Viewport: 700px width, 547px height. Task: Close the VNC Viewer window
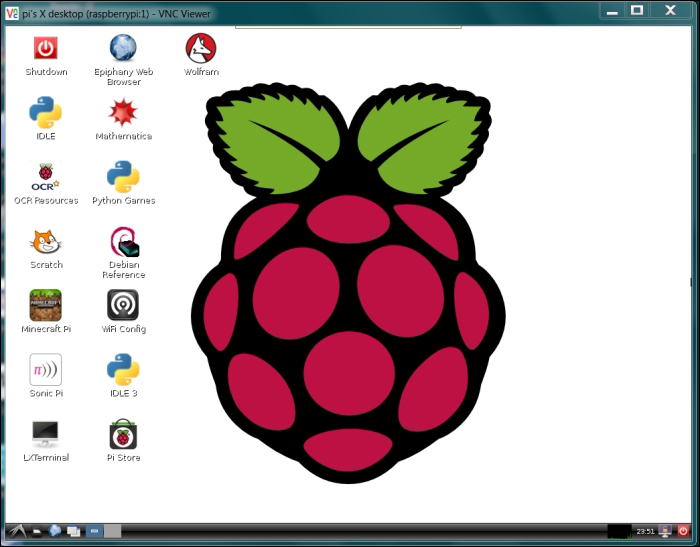670,10
